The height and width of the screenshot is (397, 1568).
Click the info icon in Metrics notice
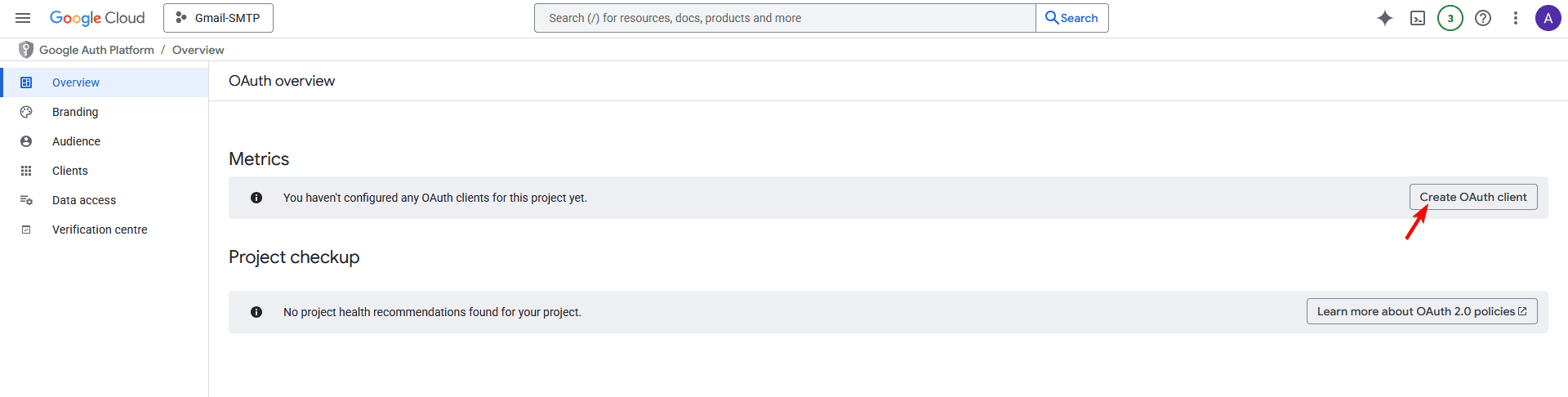coord(256,198)
